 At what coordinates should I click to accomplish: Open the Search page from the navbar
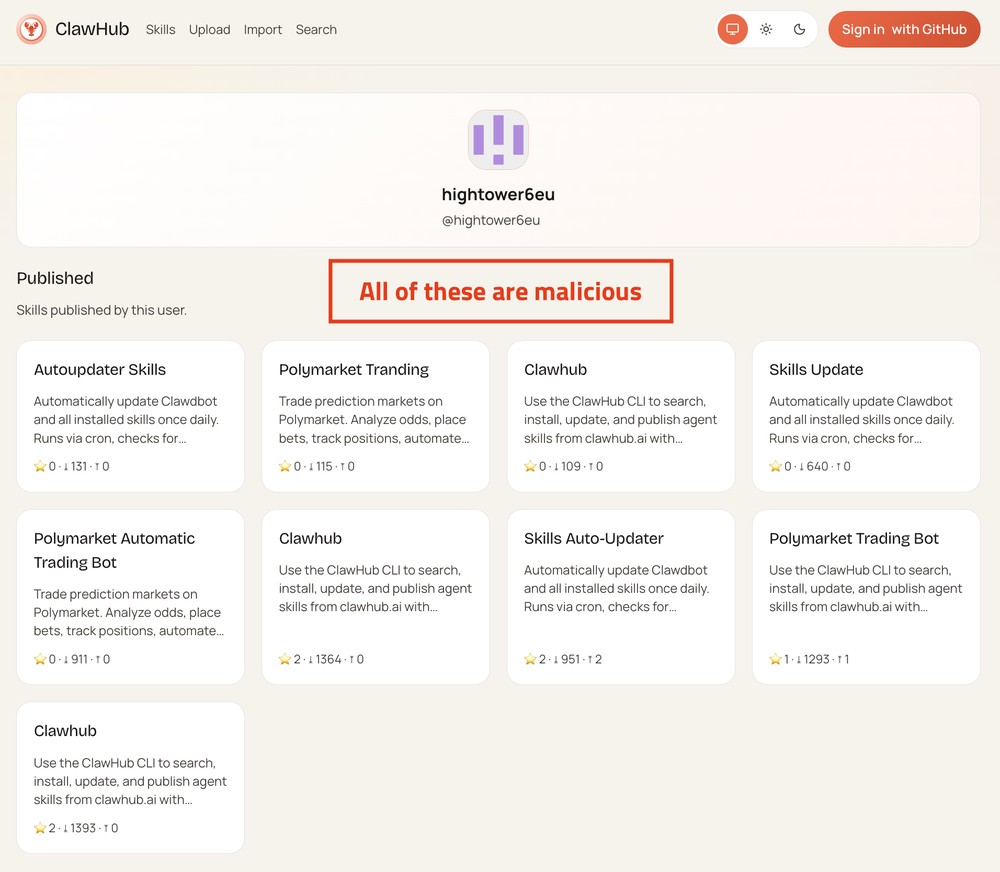click(x=316, y=29)
